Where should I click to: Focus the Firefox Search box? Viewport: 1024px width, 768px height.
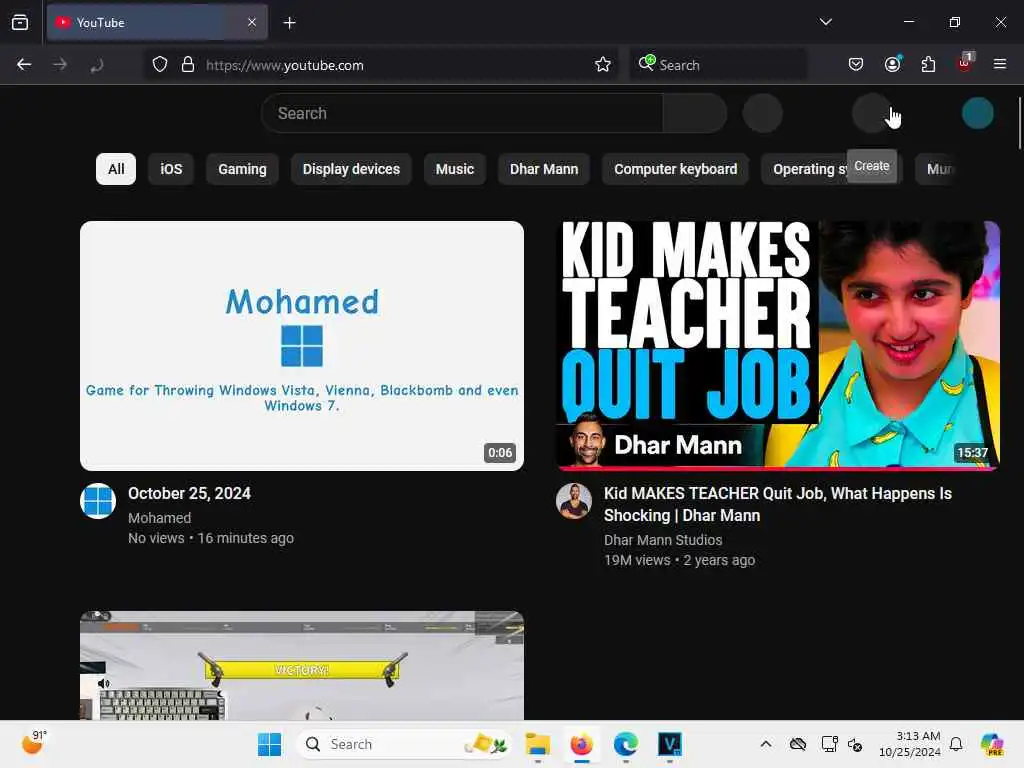click(x=718, y=65)
